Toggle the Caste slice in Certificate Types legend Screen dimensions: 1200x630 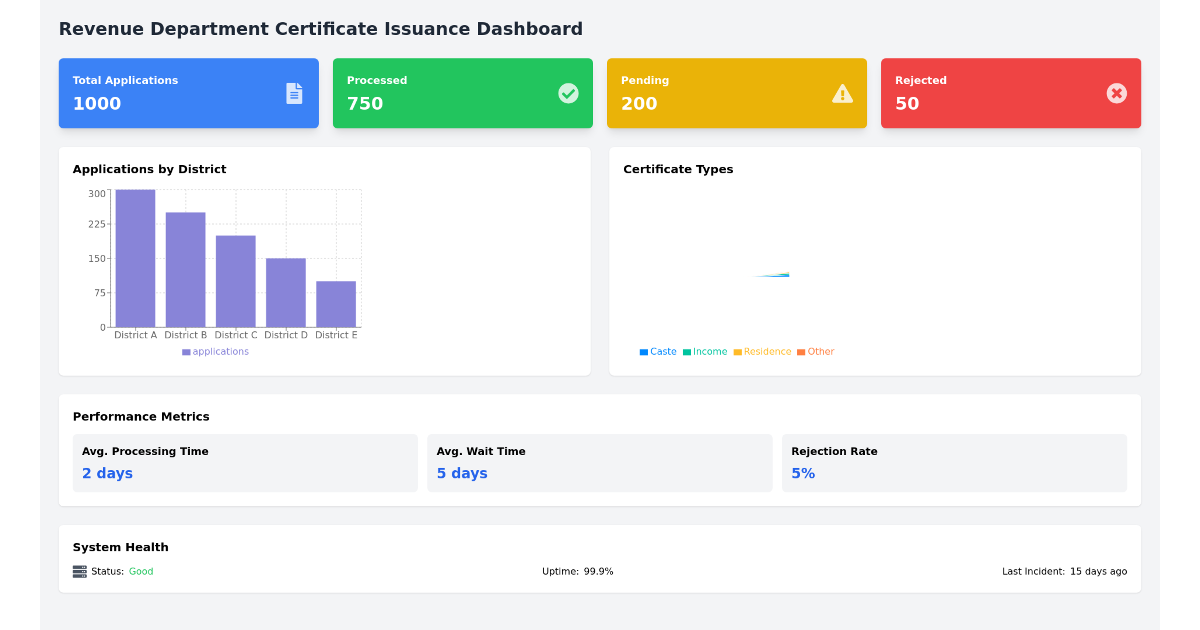point(658,351)
